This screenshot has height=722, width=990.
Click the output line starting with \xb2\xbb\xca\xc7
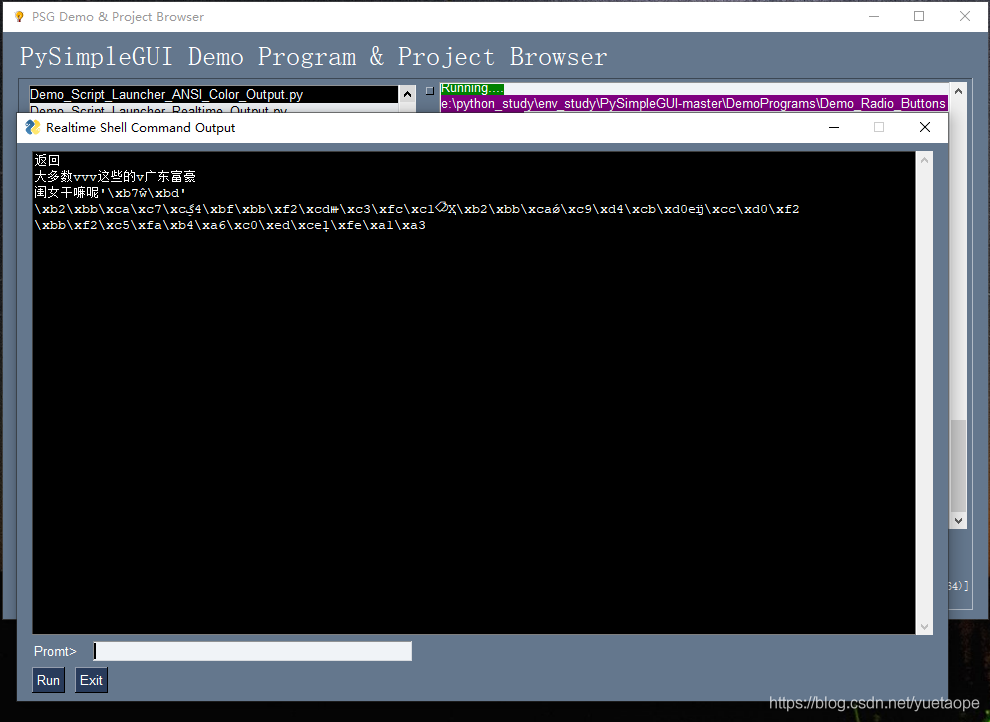(x=417, y=209)
